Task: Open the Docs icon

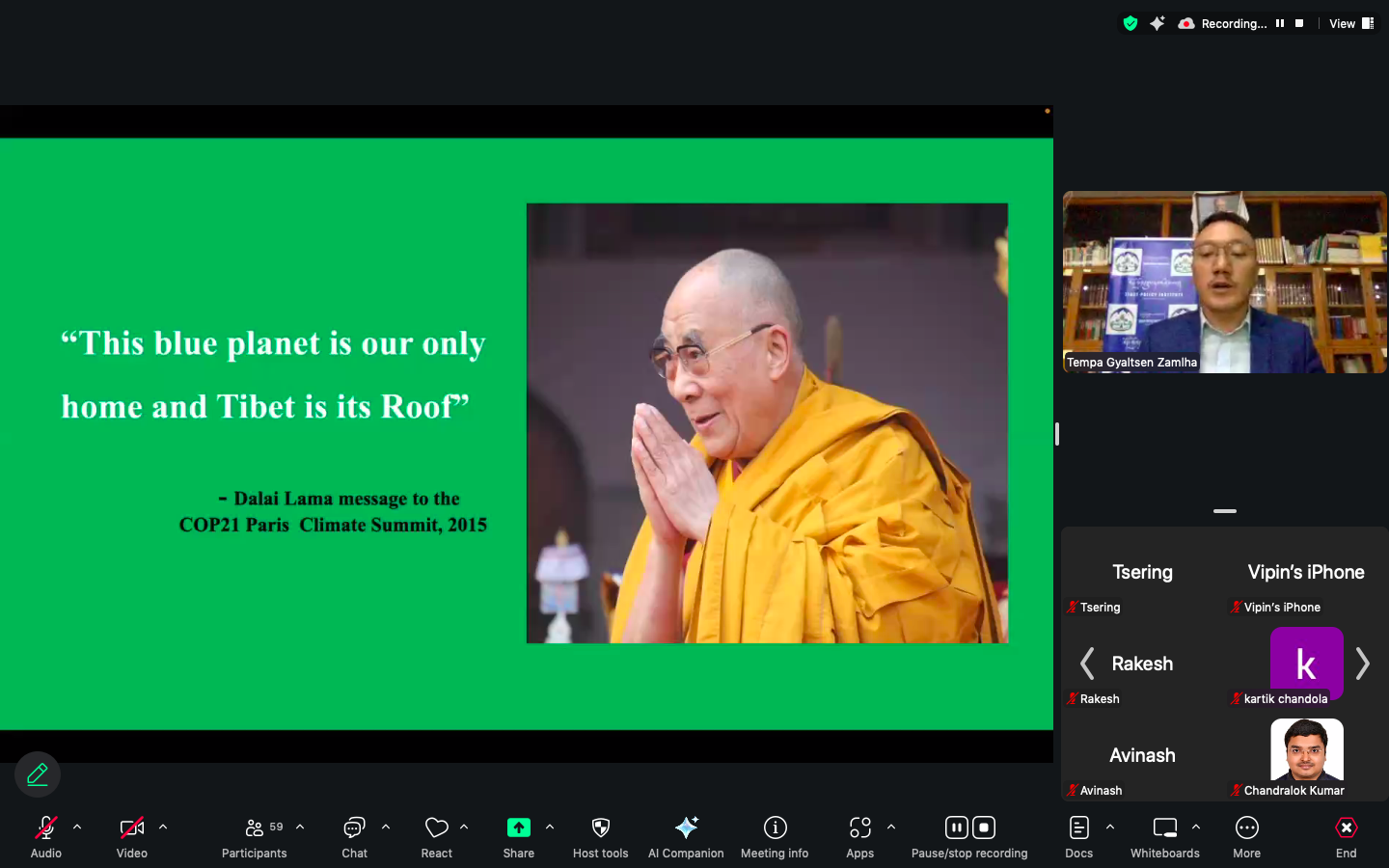Action: tap(1078, 828)
